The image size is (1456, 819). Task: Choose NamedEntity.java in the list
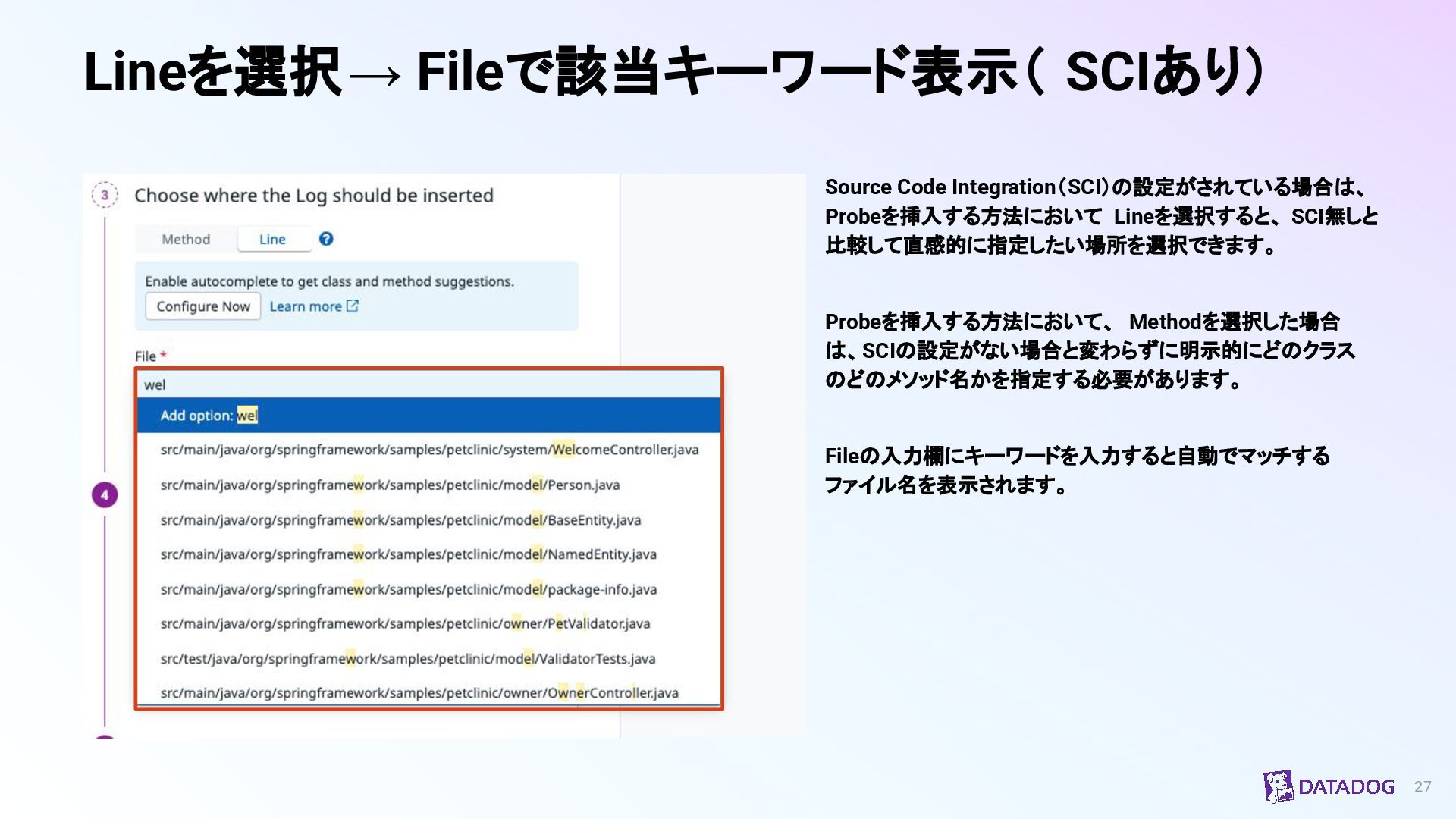[408, 554]
